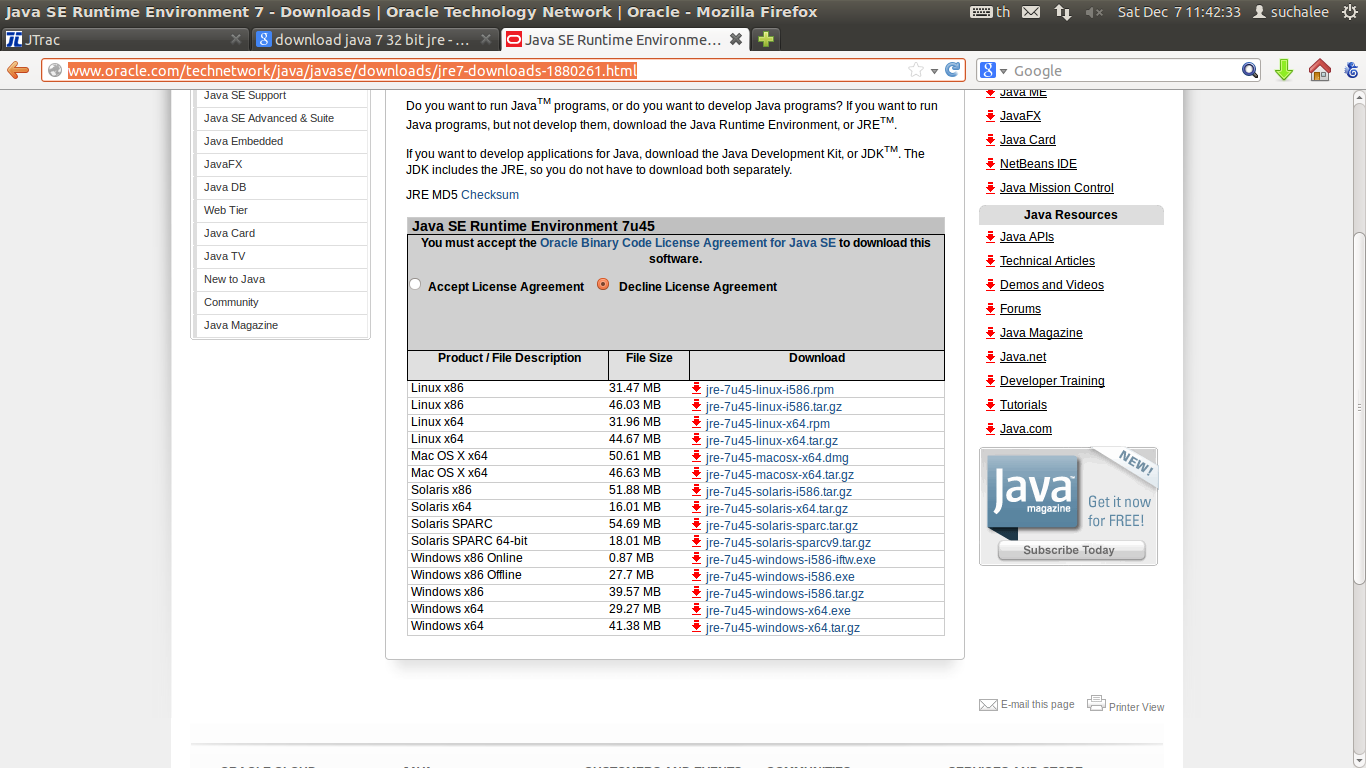Click the search magnifier icon in Google box
1366x768 pixels.
(1250, 70)
